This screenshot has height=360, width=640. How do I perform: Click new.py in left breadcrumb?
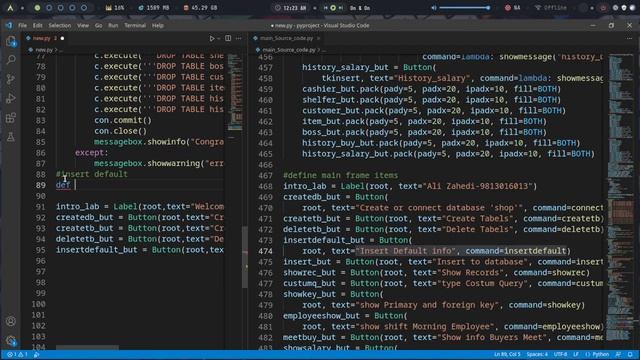44,50
